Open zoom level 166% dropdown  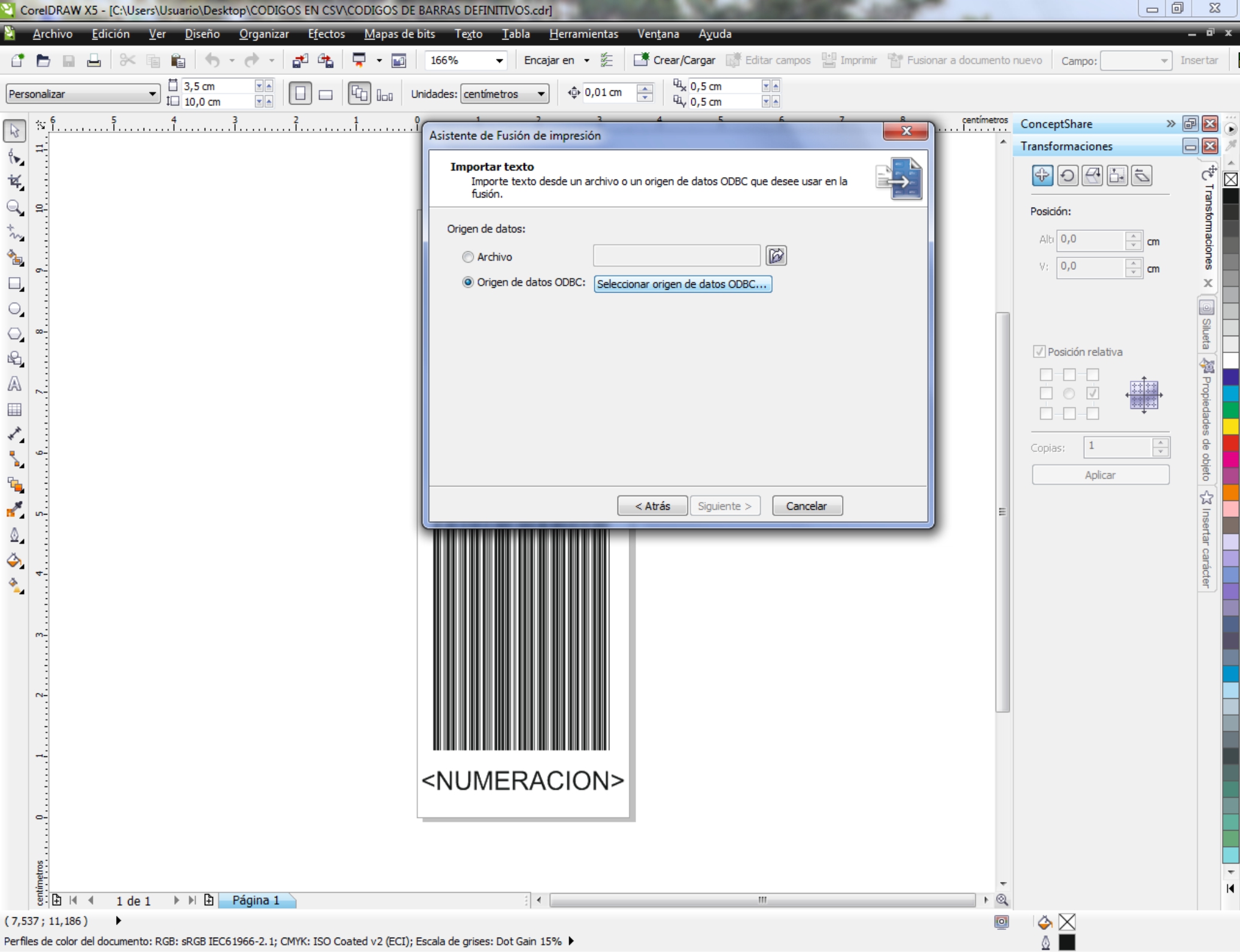499,60
